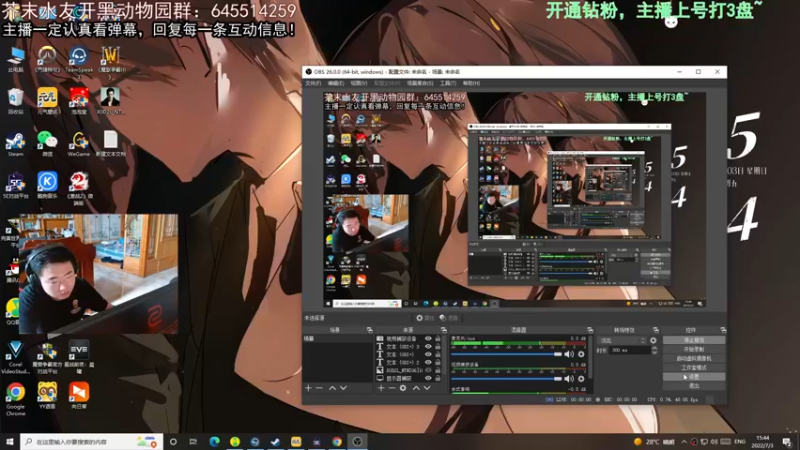The height and width of the screenshot is (450, 800).
Task: Pop out the Scenes dock panel
Action: [x=369, y=330]
